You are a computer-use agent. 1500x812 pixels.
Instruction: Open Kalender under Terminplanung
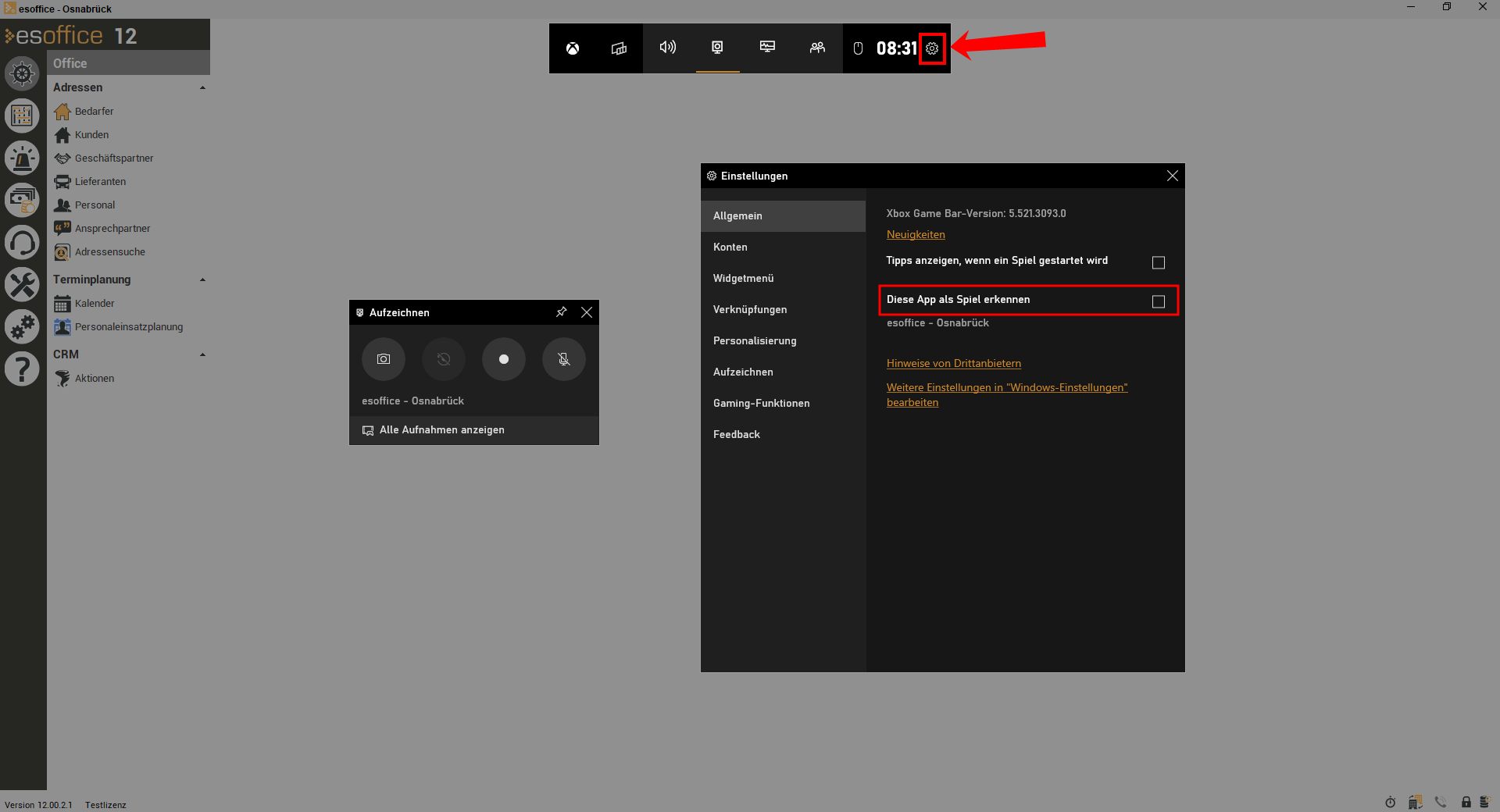(95, 303)
